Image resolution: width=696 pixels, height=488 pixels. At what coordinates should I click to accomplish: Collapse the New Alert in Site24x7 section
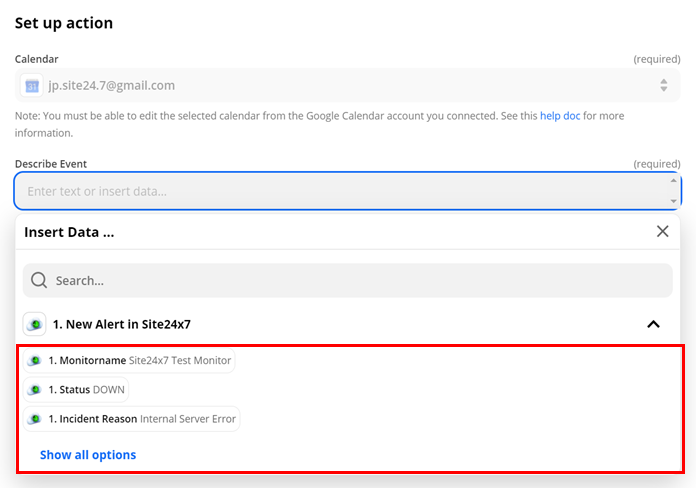coord(653,324)
